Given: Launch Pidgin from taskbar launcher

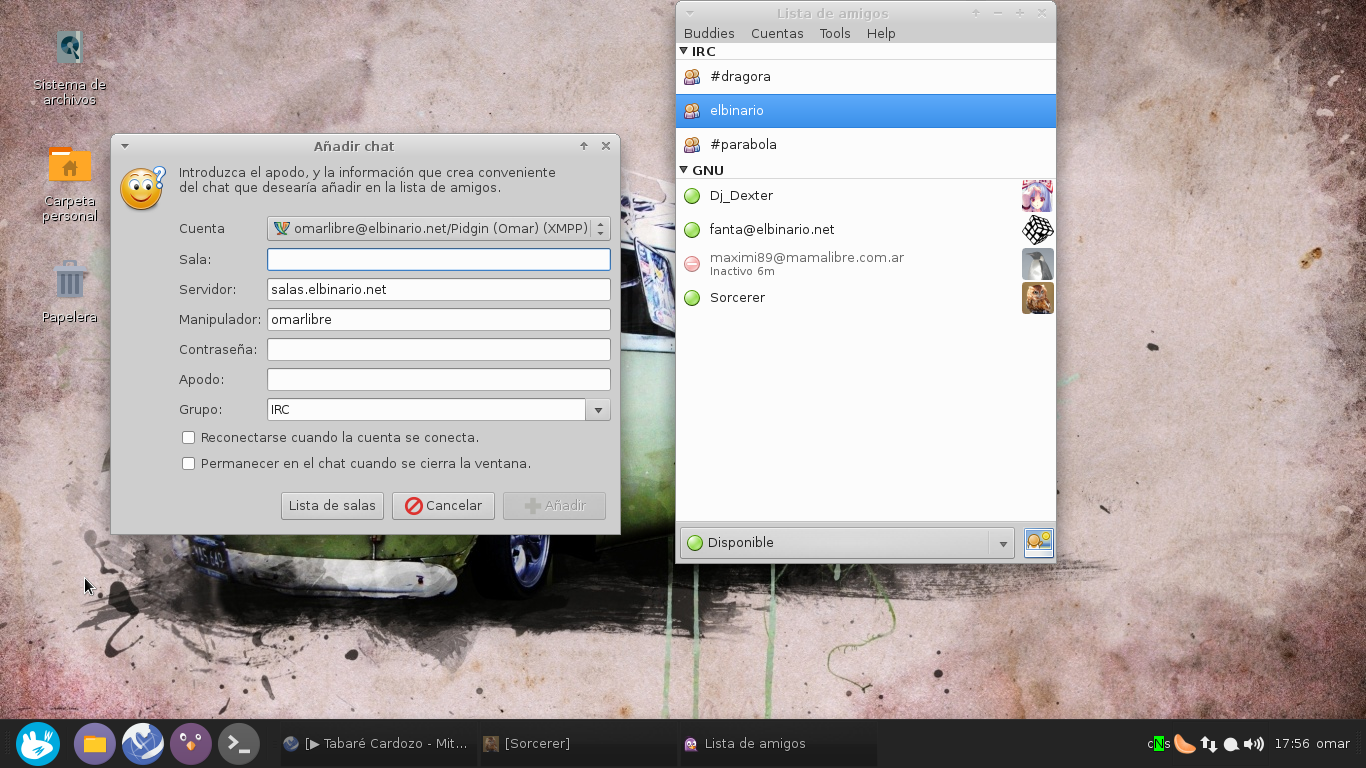Looking at the screenshot, I should pos(191,744).
